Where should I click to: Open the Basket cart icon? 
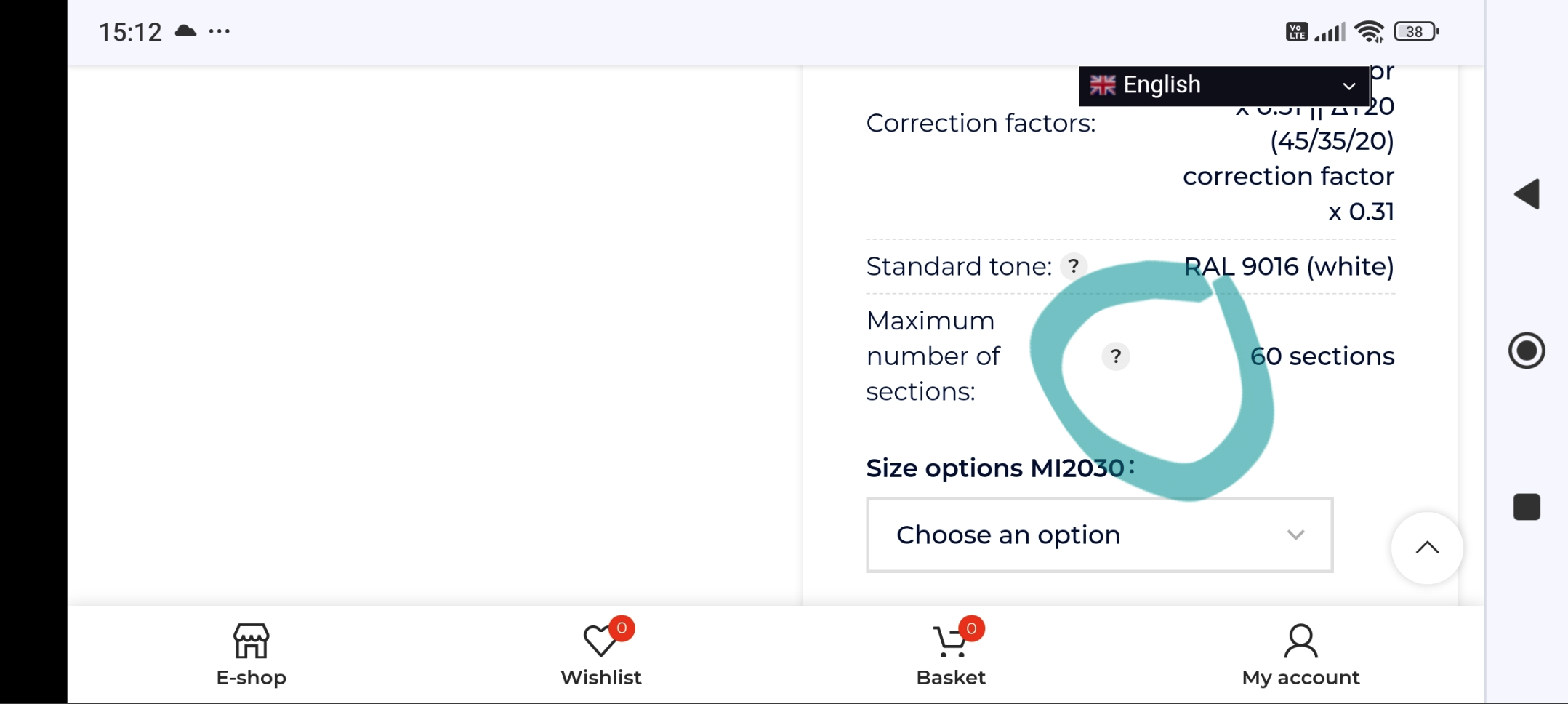[x=950, y=641]
